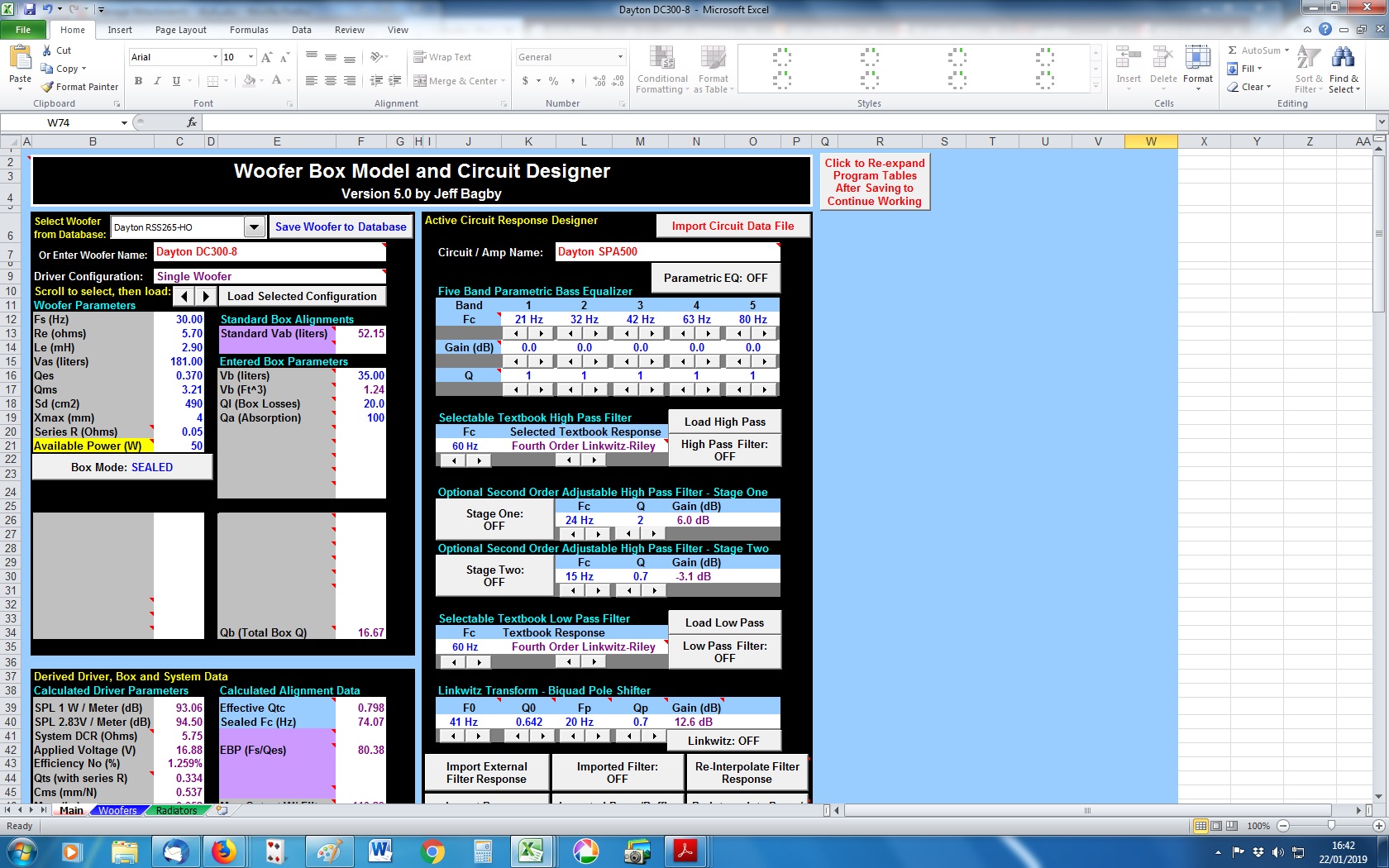Toggle Underline formatting
This screenshot has width=1389, height=868.
[x=176, y=81]
